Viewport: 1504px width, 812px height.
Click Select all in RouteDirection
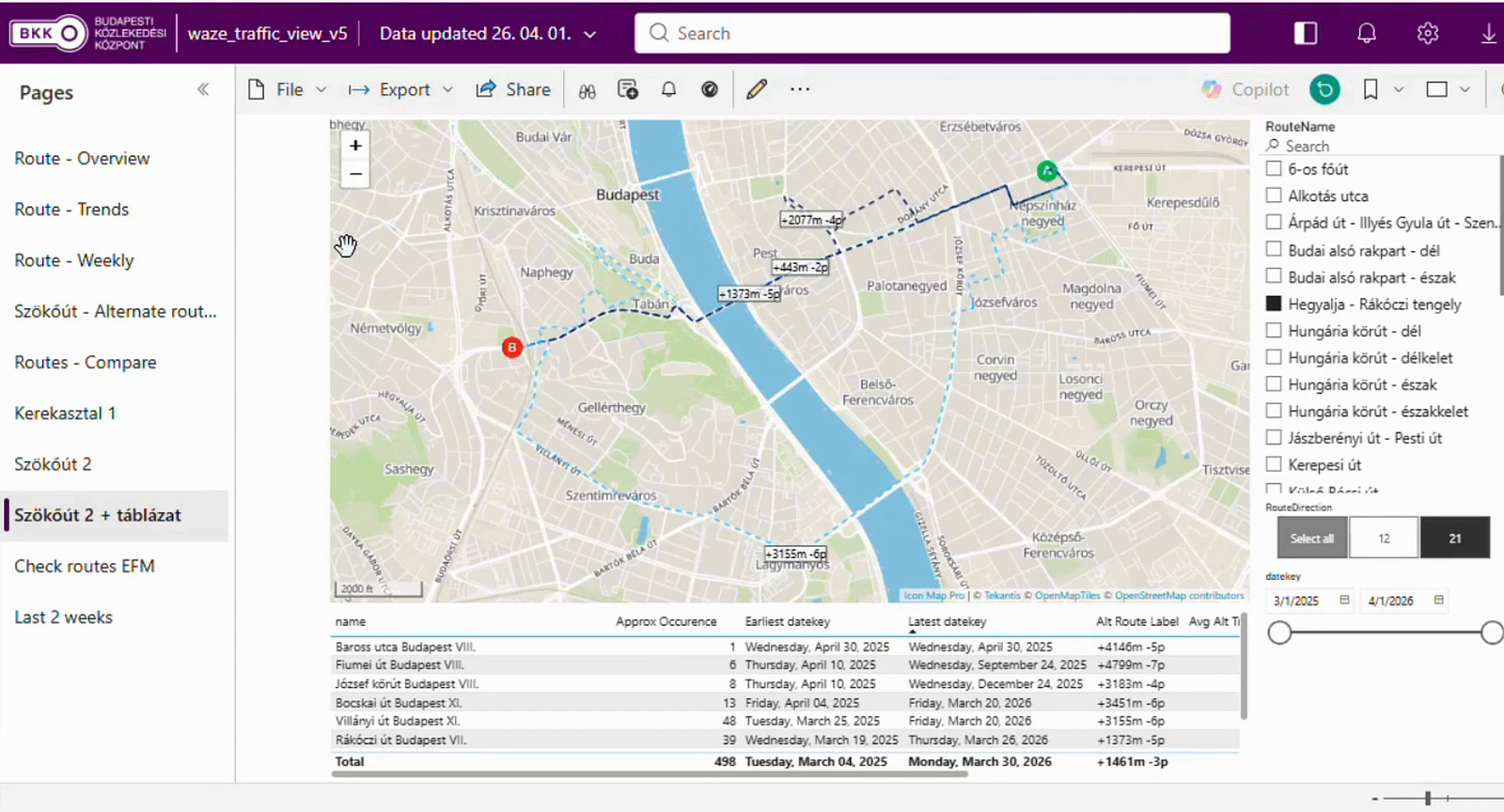[1312, 539]
